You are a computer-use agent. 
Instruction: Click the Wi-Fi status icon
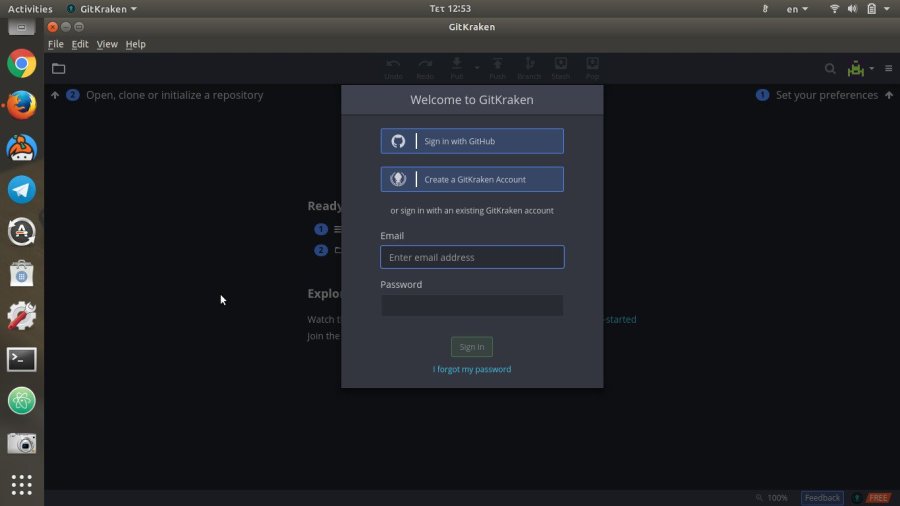[x=835, y=9]
